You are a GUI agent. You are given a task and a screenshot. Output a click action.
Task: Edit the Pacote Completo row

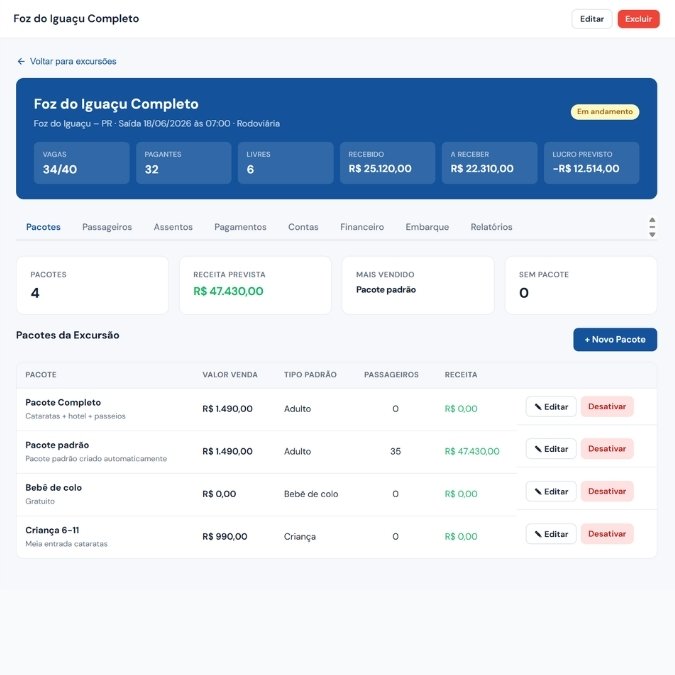point(551,407)
